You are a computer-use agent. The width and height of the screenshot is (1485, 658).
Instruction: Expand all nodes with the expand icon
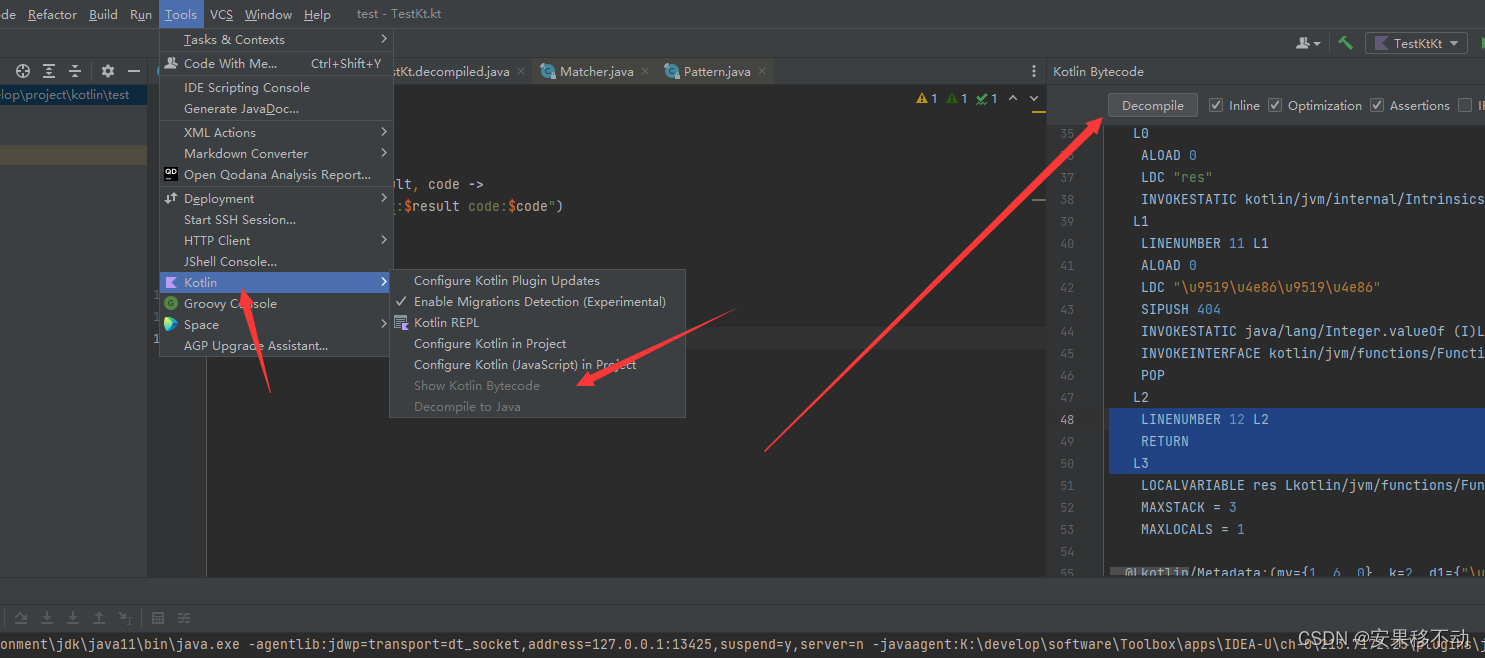47,71
